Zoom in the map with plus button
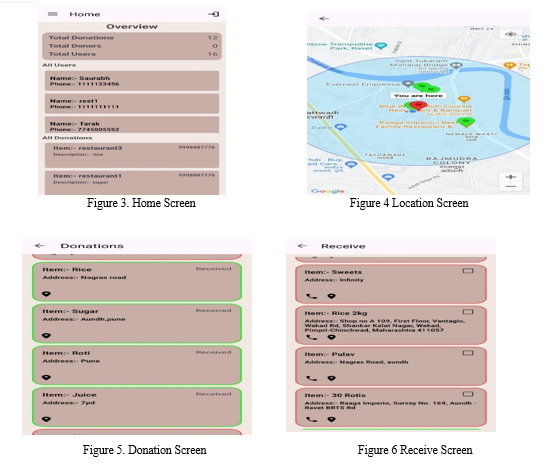Viewport: 547px width, 468px height. click(511, 177)
